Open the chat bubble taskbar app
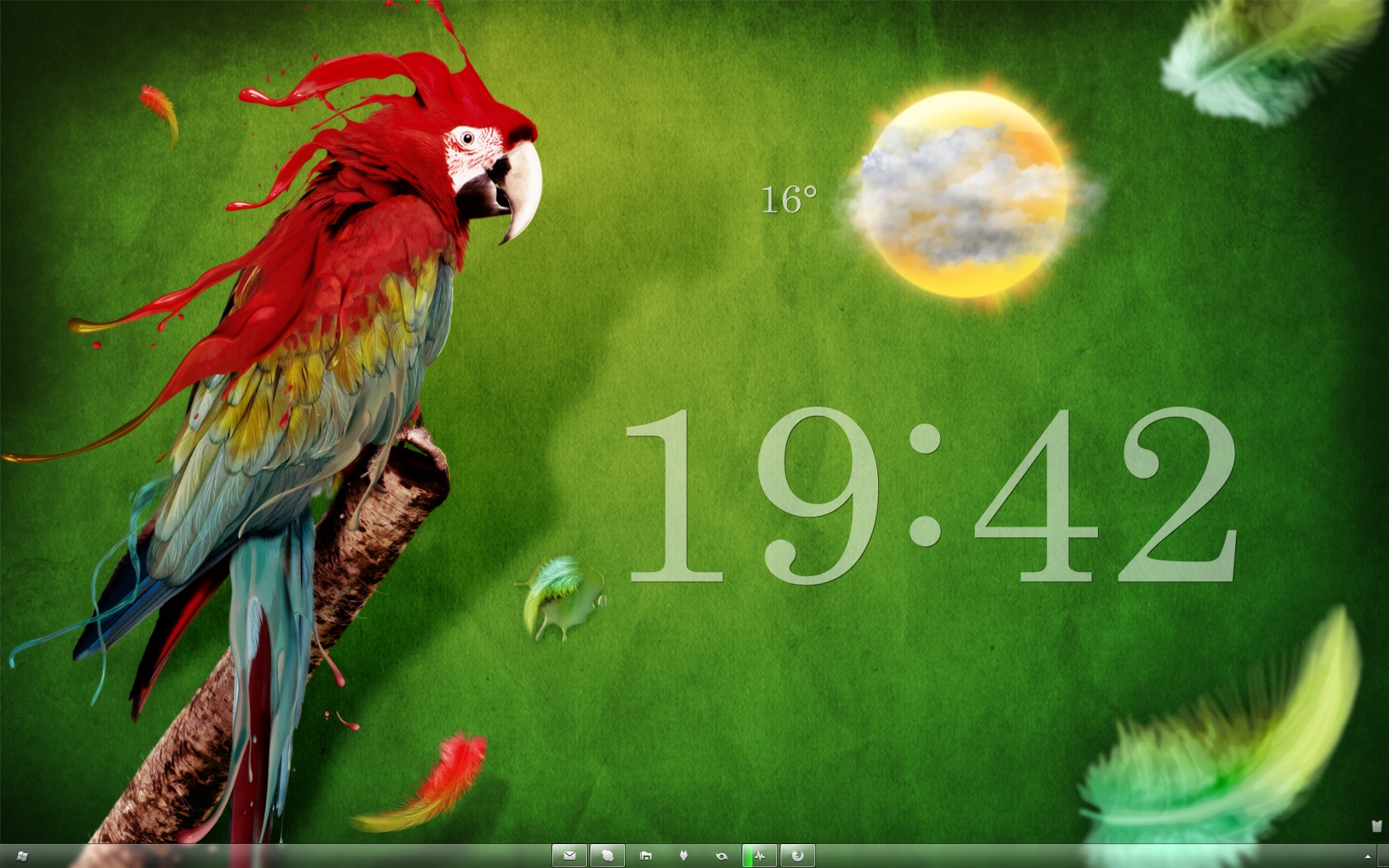1389x868 pixels. (x=608, y=856)
